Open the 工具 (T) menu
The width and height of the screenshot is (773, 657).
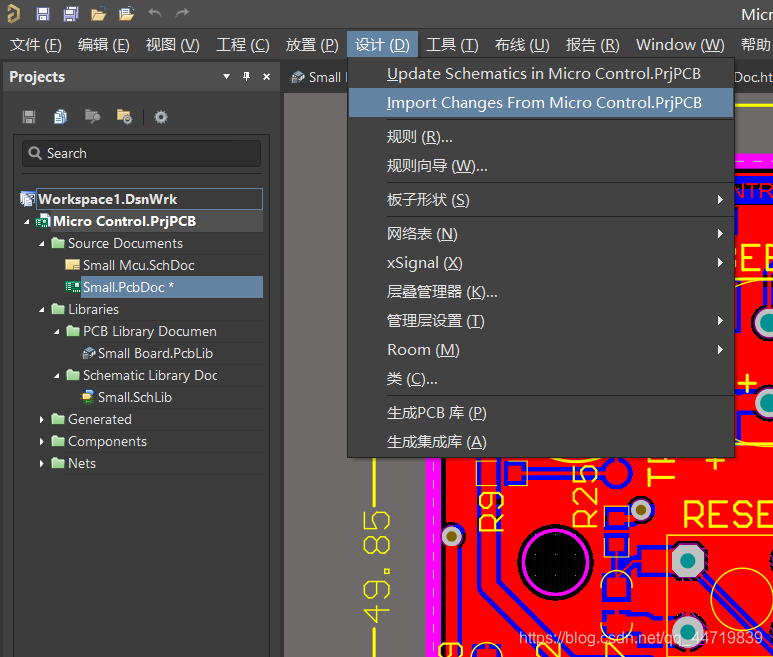click(452, 45)
